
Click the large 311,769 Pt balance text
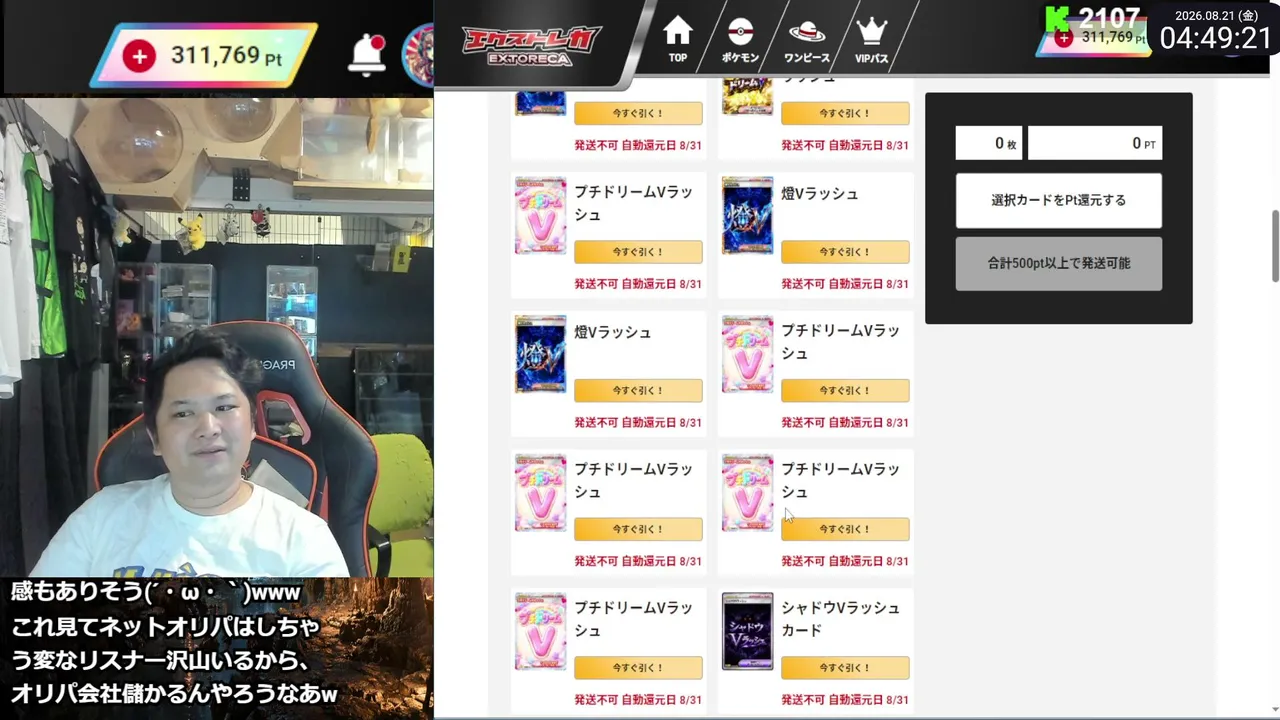pos(226,56)
